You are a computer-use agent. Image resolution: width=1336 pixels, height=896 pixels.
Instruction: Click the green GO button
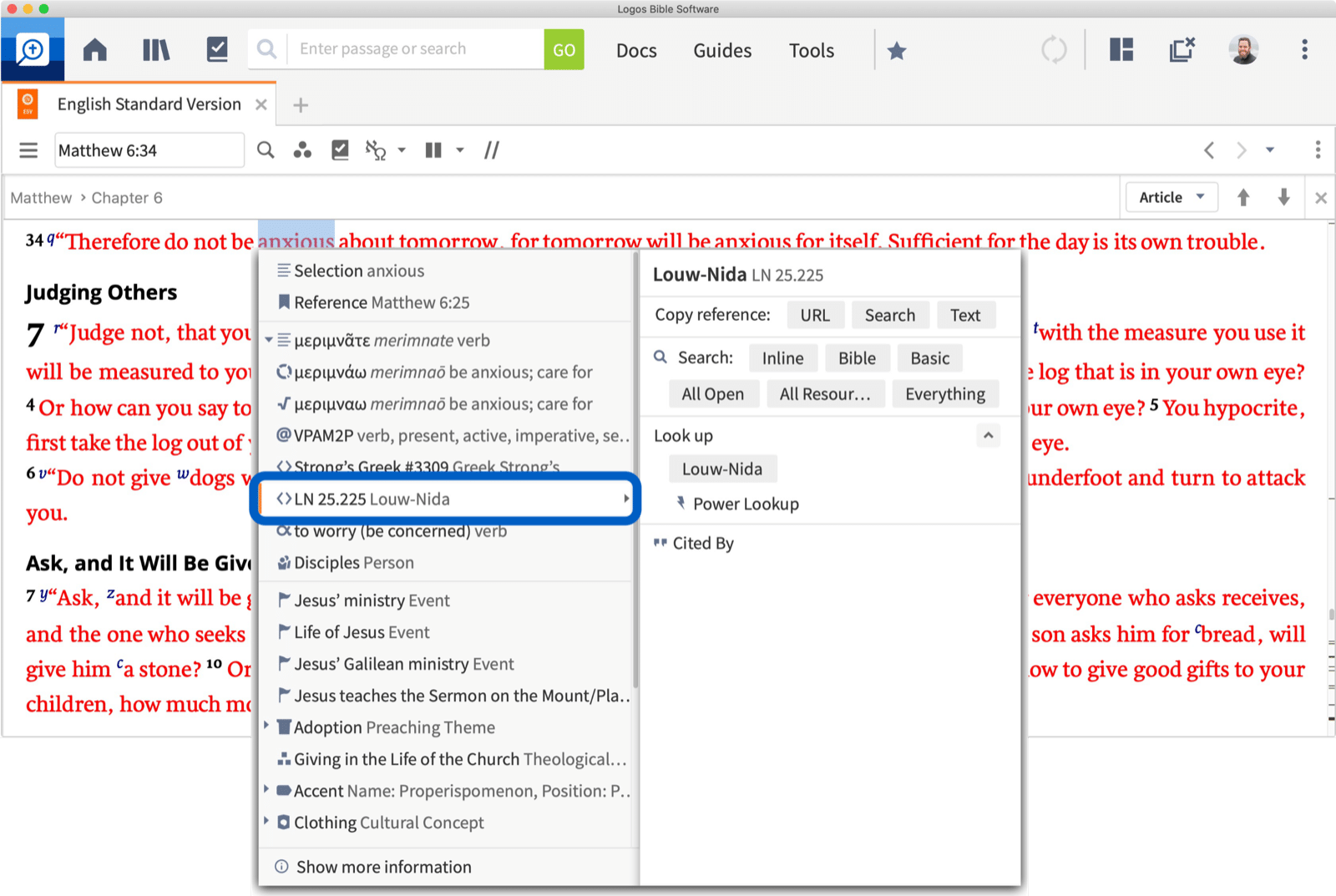coord(564,49)
